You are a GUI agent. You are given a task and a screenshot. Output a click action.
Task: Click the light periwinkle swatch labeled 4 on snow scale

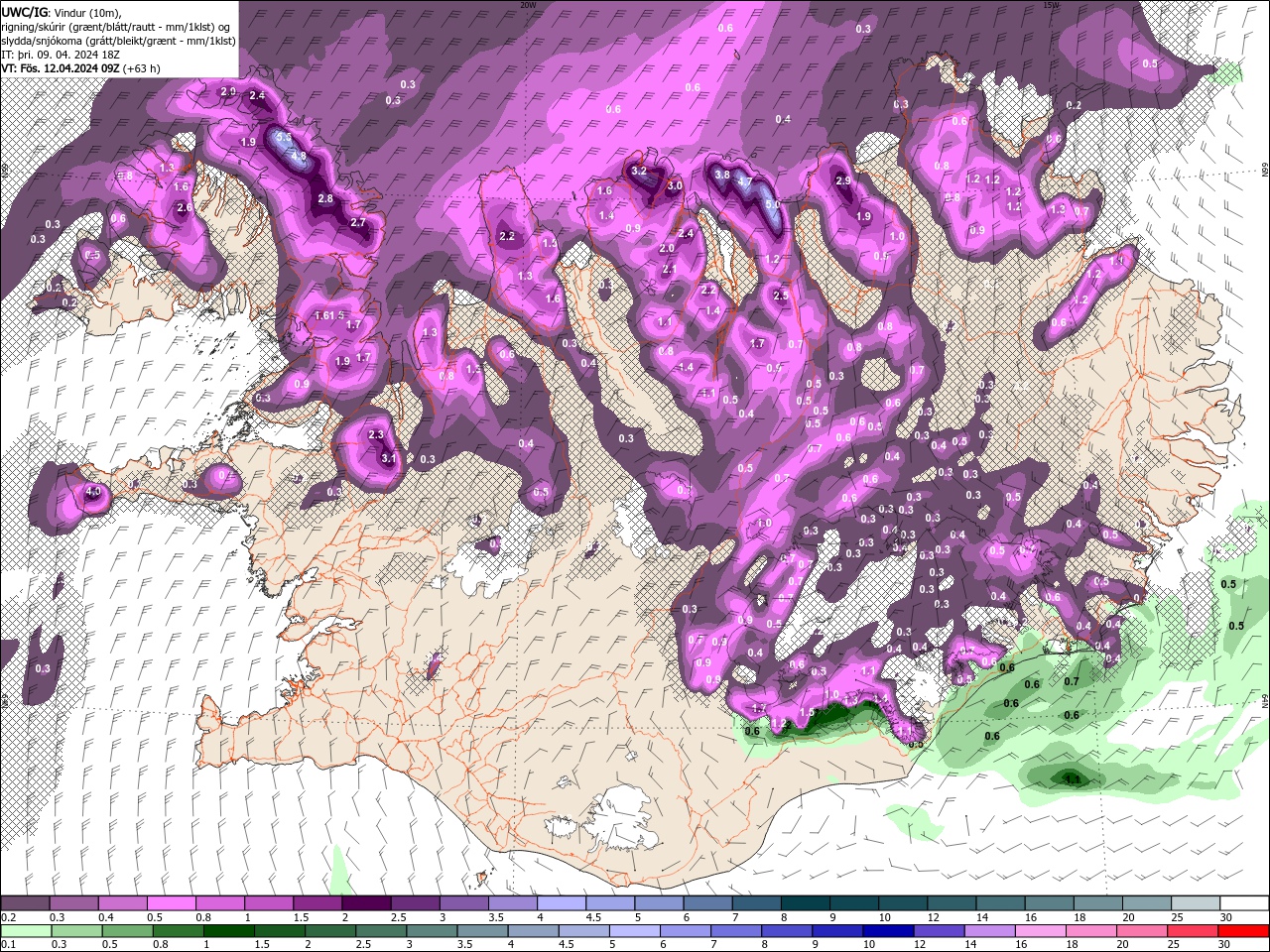click(562, 903)
